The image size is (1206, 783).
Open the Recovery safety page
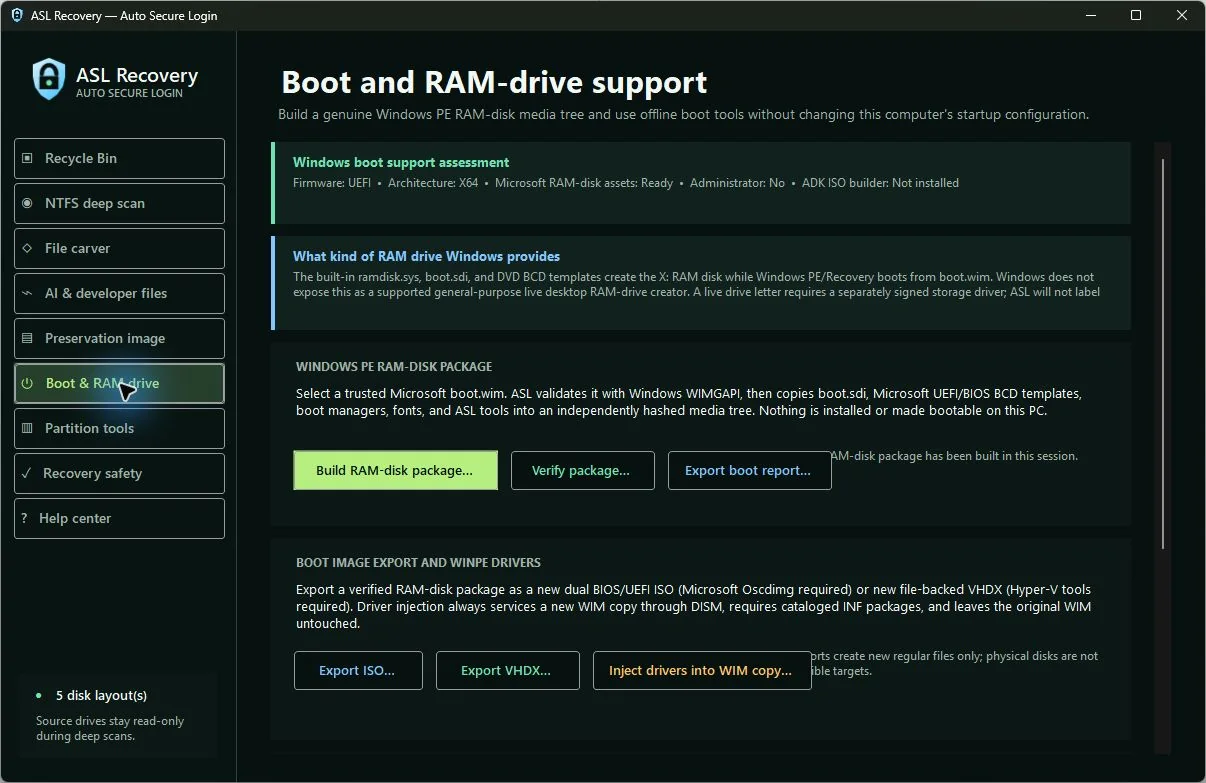point(119,473)
